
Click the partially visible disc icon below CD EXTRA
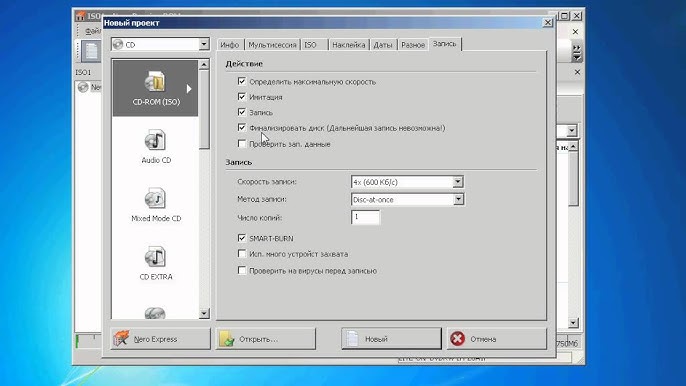coord(155,312)
